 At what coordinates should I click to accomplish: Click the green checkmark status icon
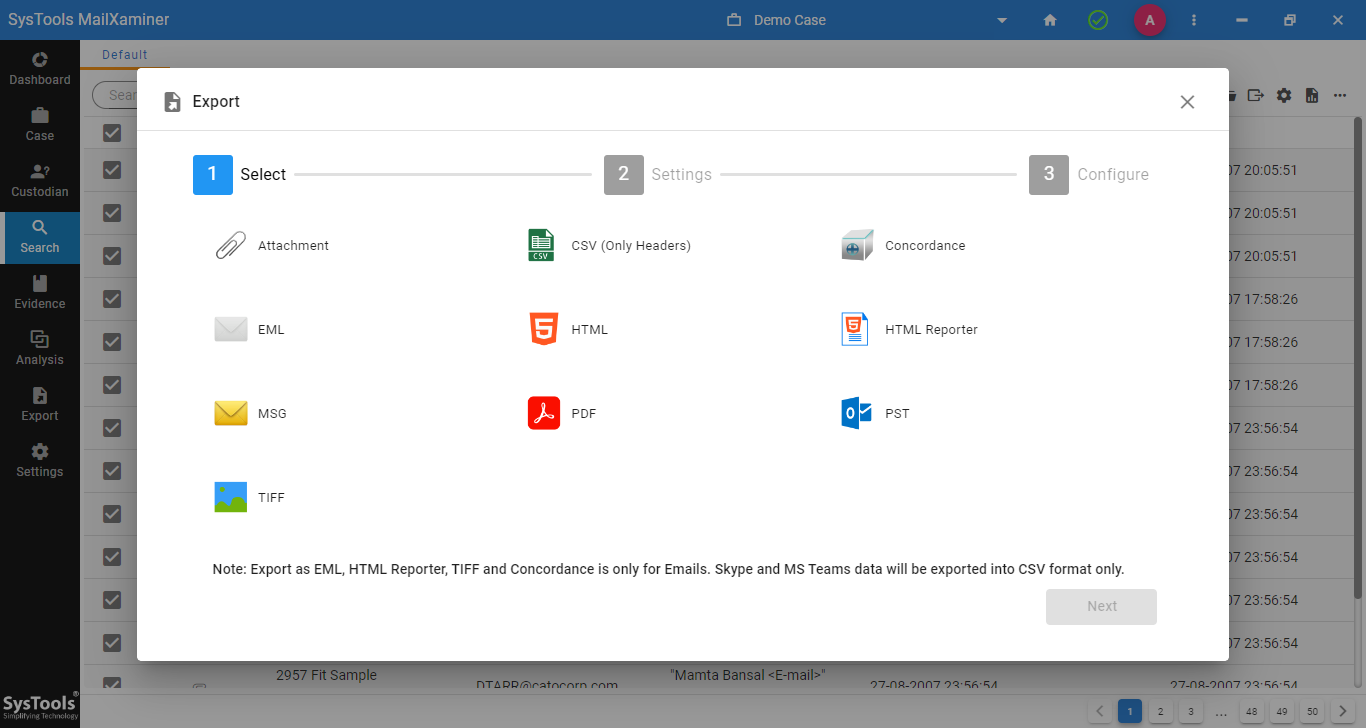pos(1098,20)
